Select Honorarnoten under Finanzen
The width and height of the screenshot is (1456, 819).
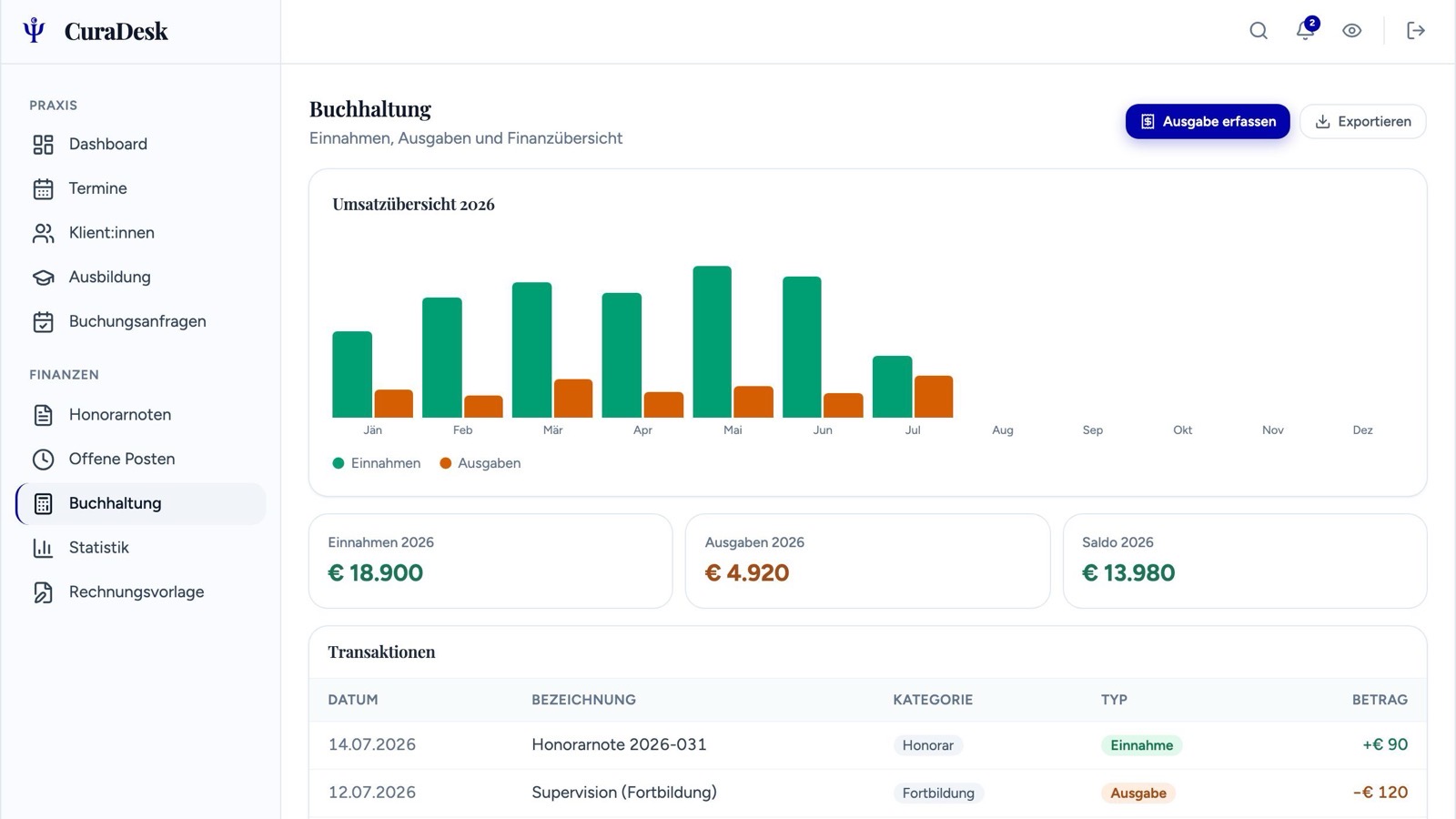click(141, 414)
